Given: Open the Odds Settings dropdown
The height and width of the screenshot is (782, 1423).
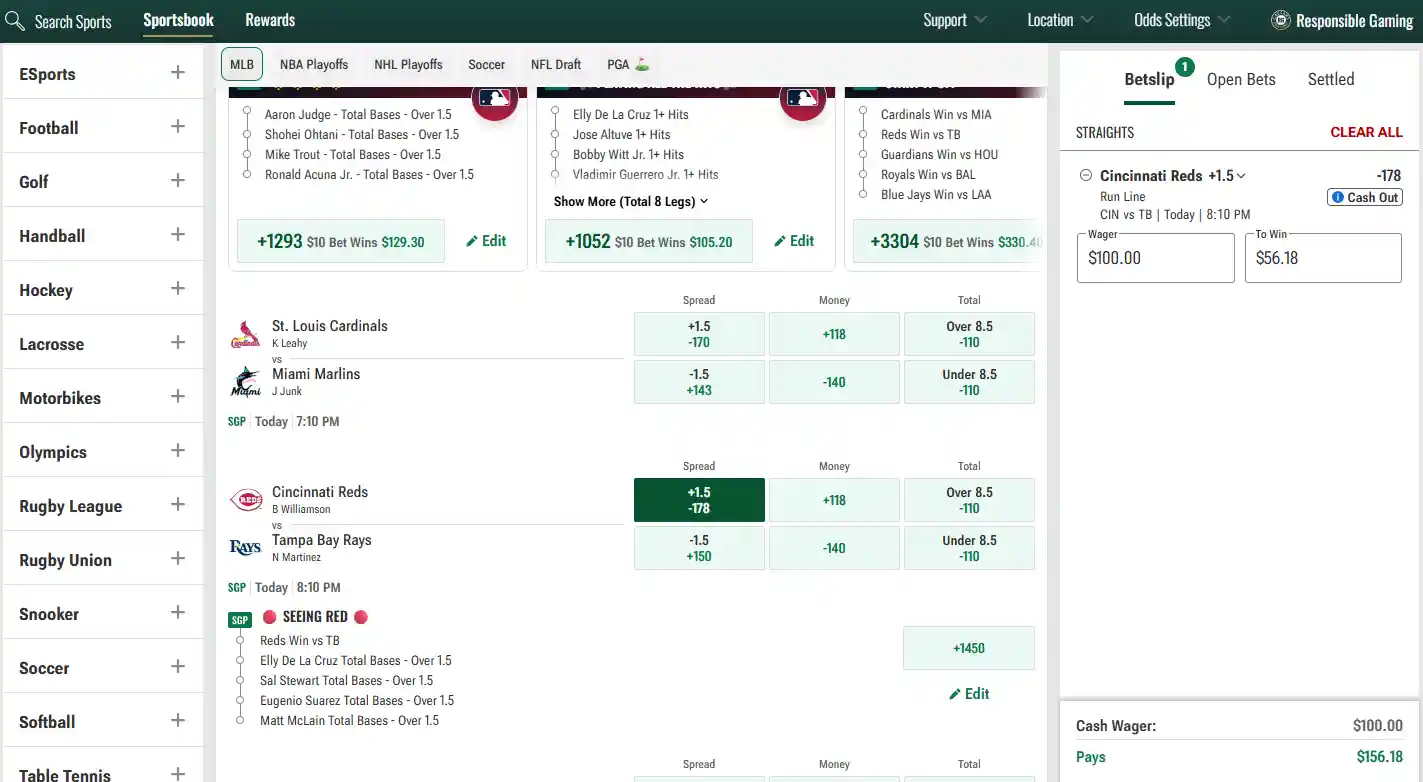Looking at the screenshot, I should tap(1182, 20).
